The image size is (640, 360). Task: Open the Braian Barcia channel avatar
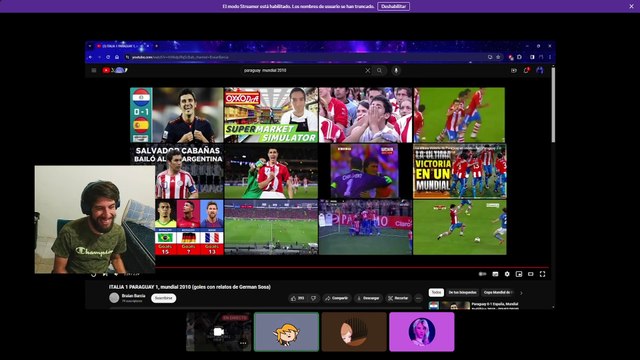click(114, 298)
